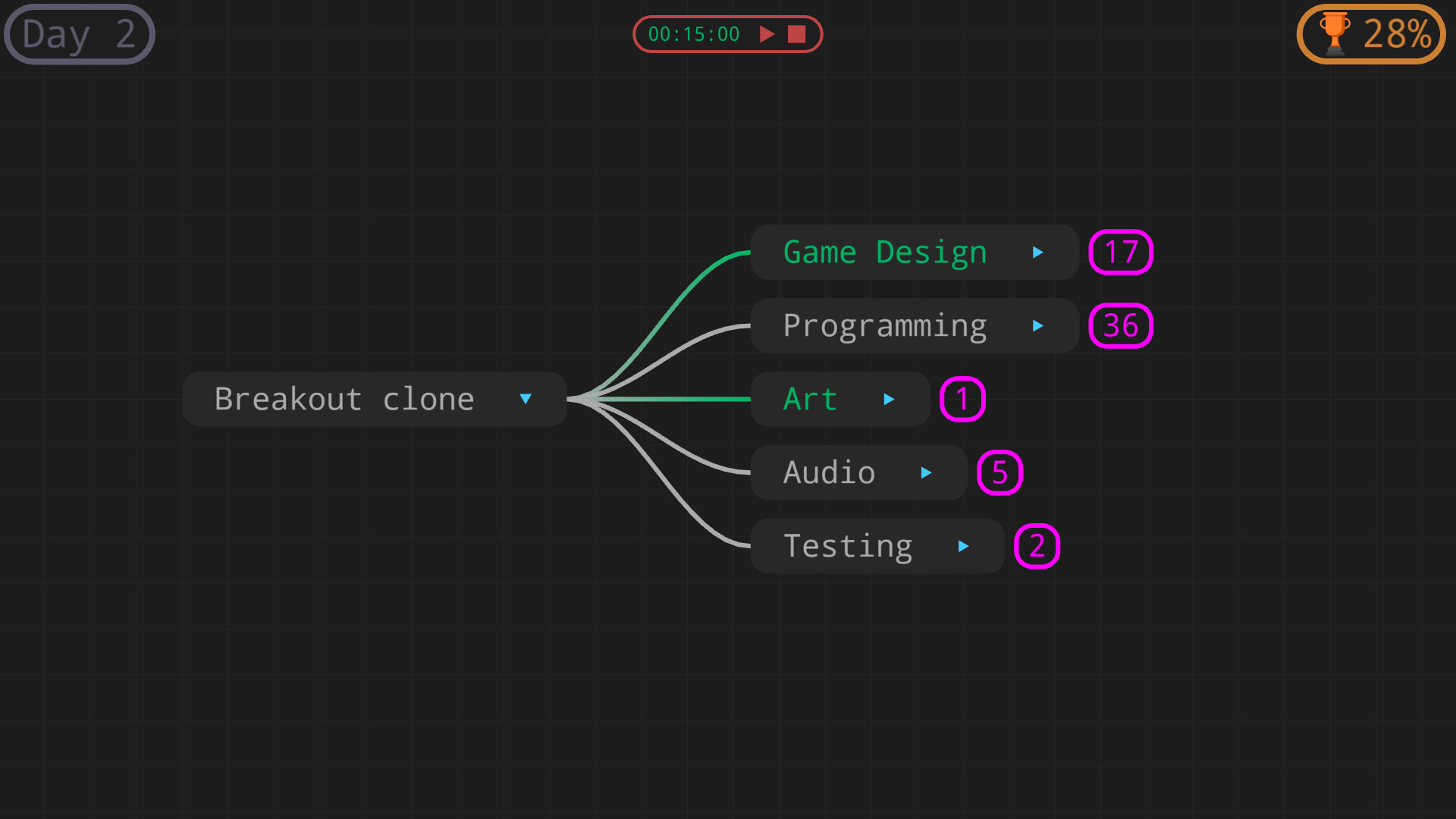Click the play icon in the timer
Image resolution: width=1456 pixels, height=819 pixels.
coord(767,33)
